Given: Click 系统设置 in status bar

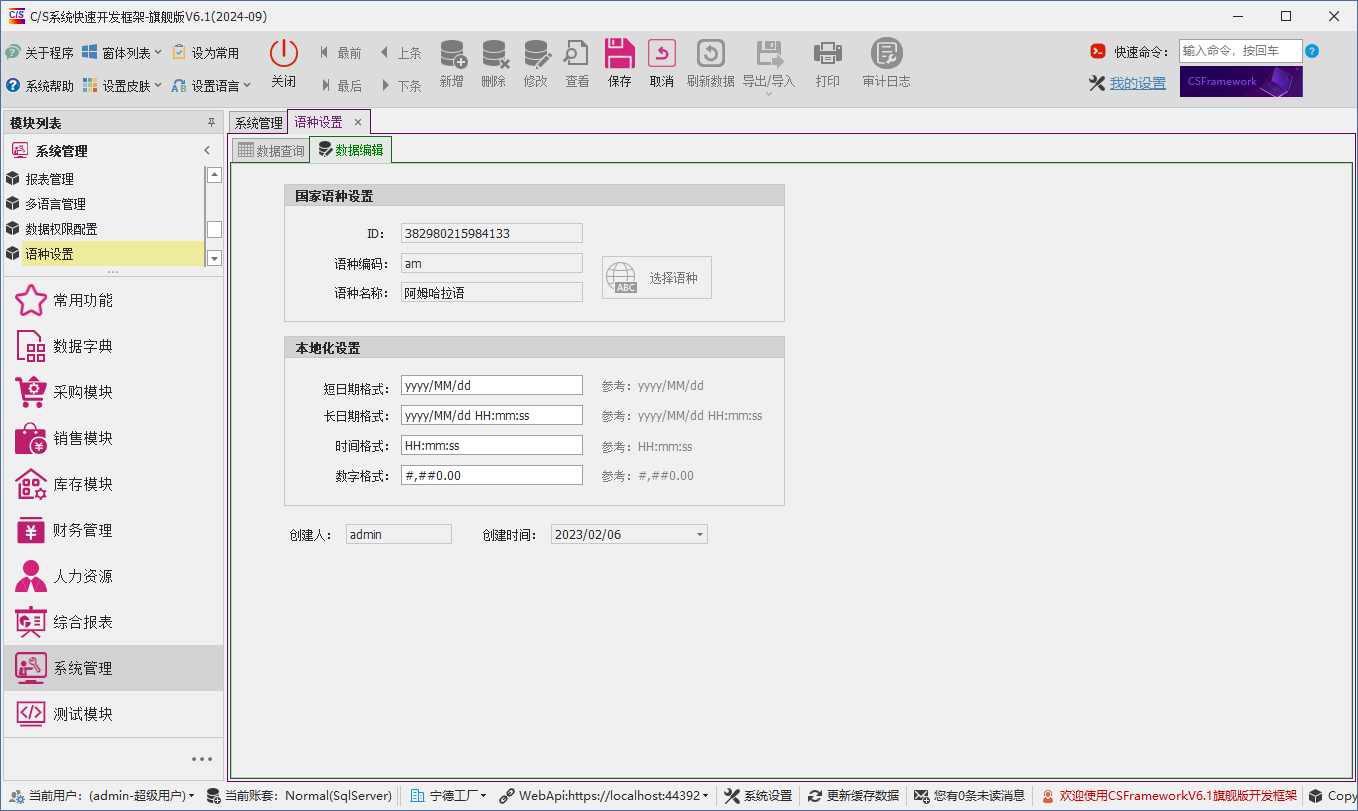Looking at the screenshot, I should tap(758, 796).
